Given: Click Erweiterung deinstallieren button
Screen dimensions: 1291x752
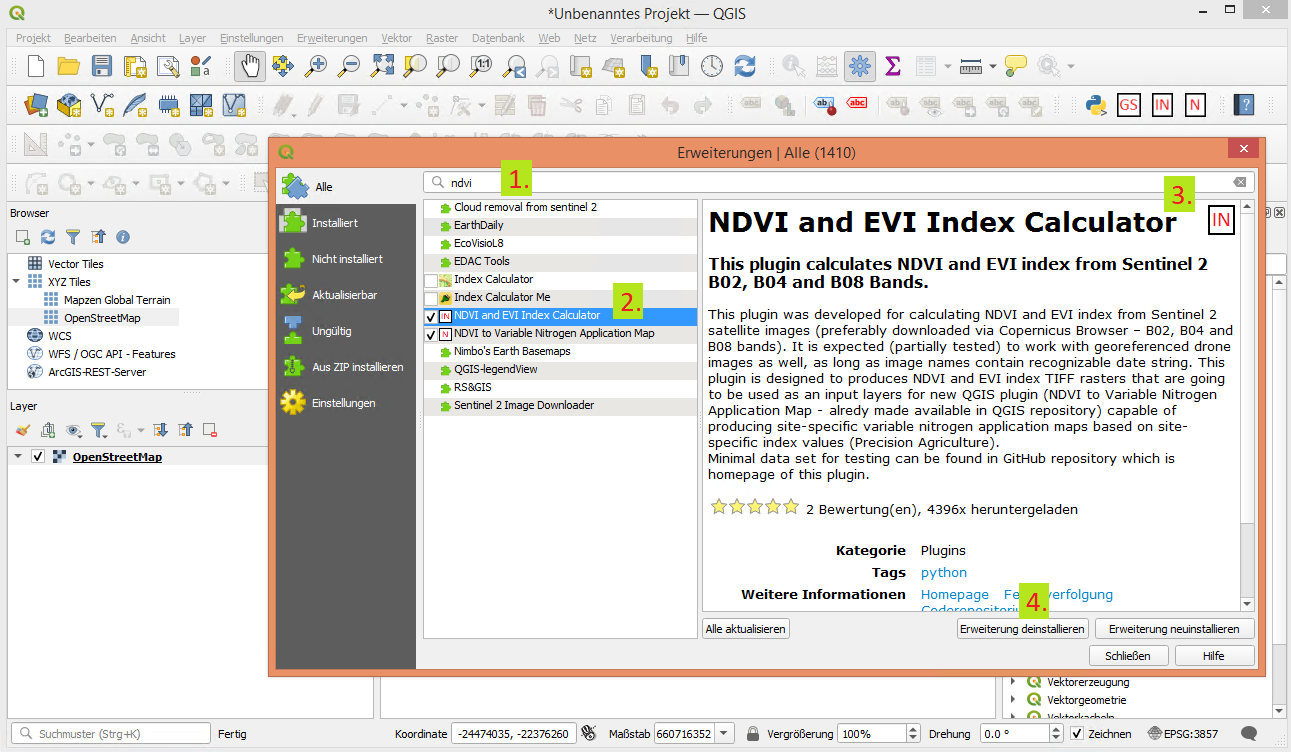Looking at the screenshot, I should tap(1022, 629).
